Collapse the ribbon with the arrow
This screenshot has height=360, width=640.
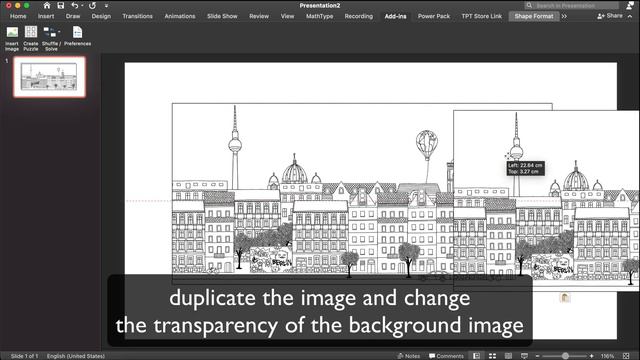pos(630,16)
